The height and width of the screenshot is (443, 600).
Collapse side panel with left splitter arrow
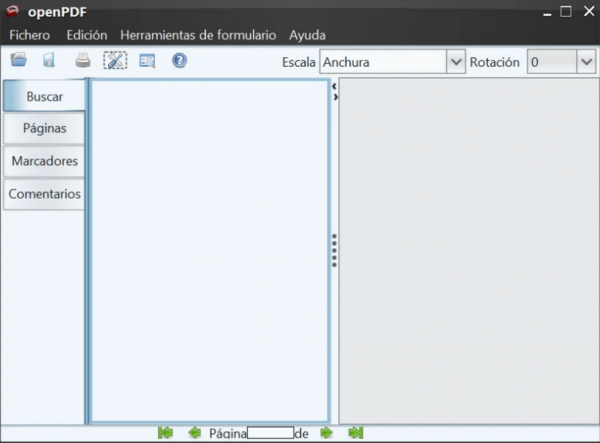click(334, 86)
